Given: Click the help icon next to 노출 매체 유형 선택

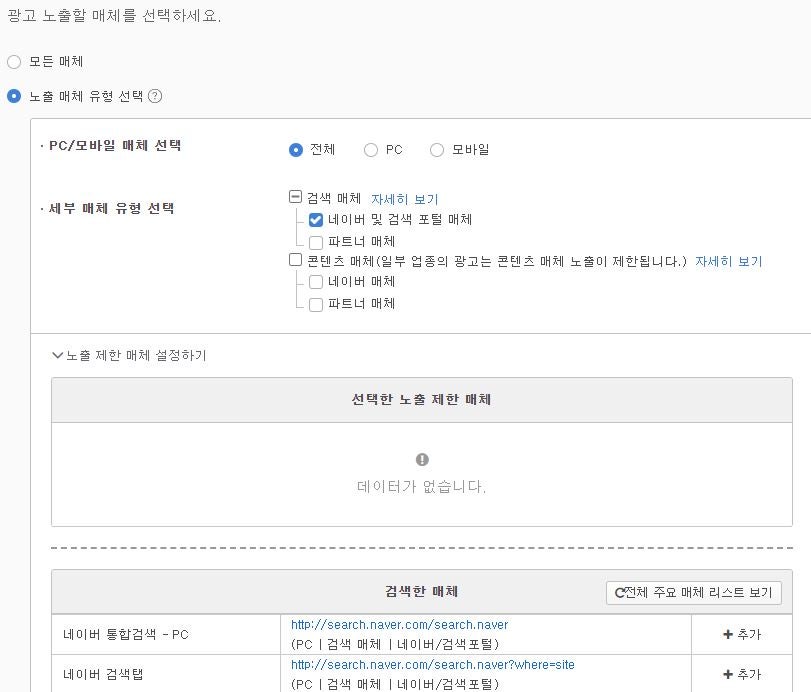Looking at the screenshot, I should 155,96.
